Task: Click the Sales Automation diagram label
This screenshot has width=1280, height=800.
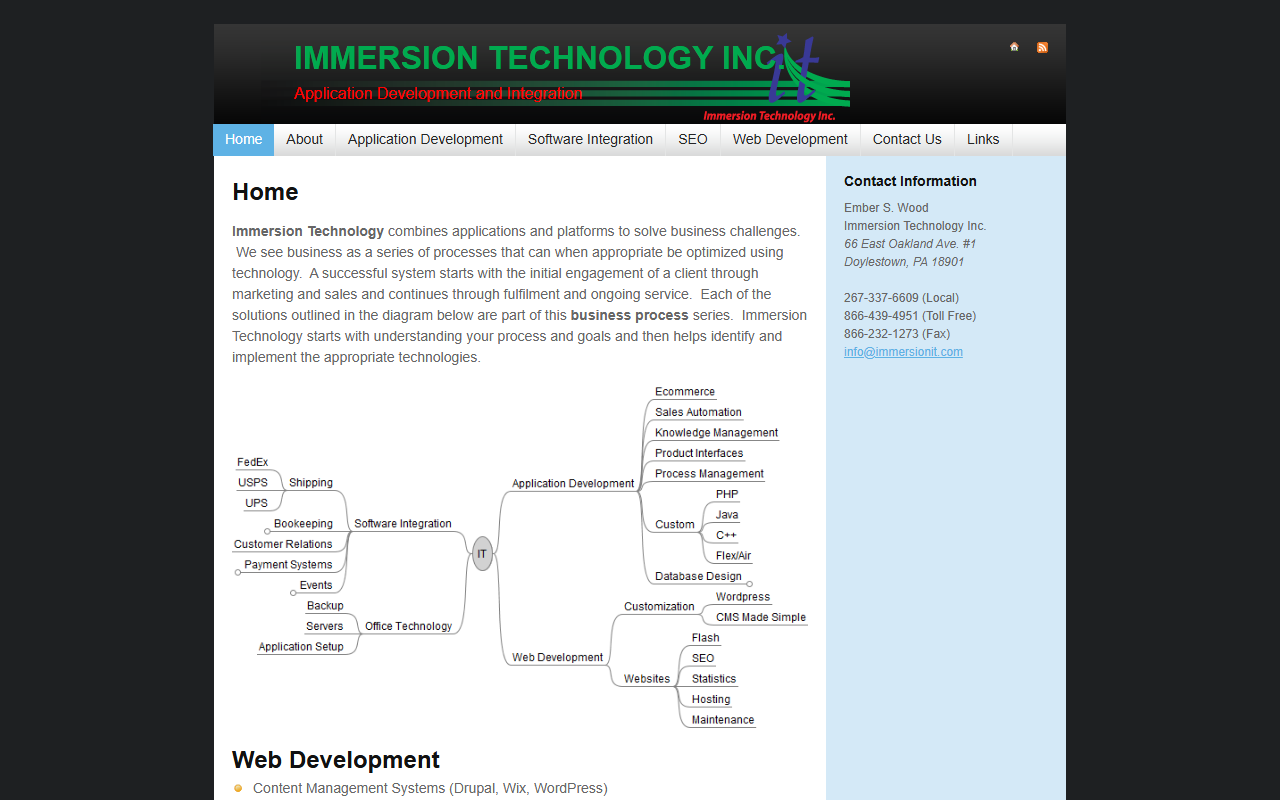Action: tap(698, 412)
